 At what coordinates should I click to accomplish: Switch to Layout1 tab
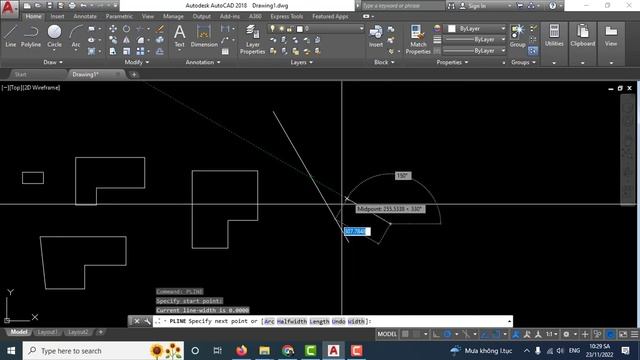[47, 332]
